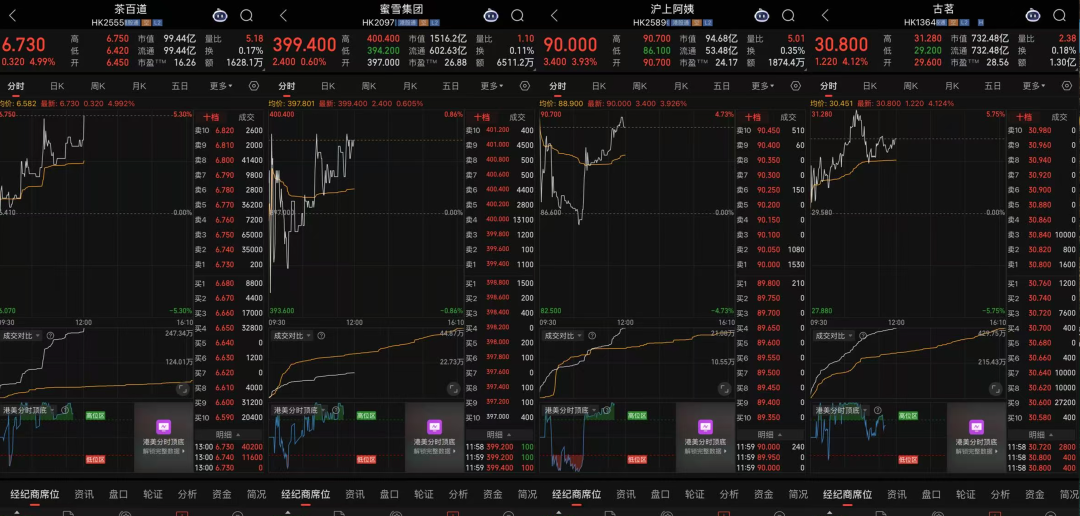This screenshot has height=516, width=1080.
Task: Go back using arrow in 茶百道 panel
Action: [14, 15]
